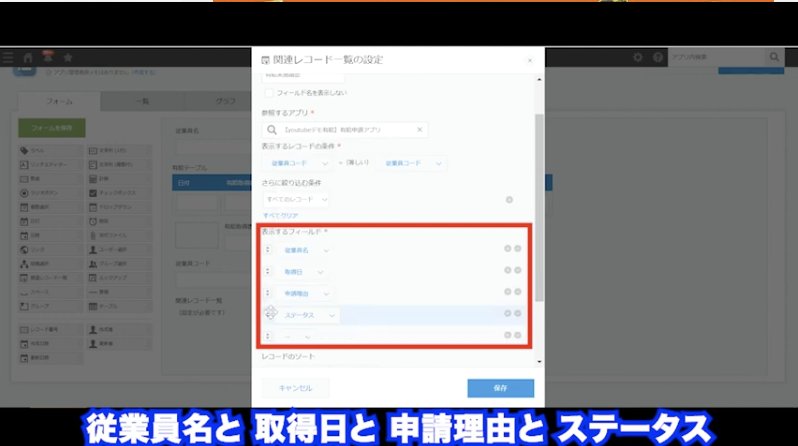Open the settings gear icon

[x=638, y=58]
